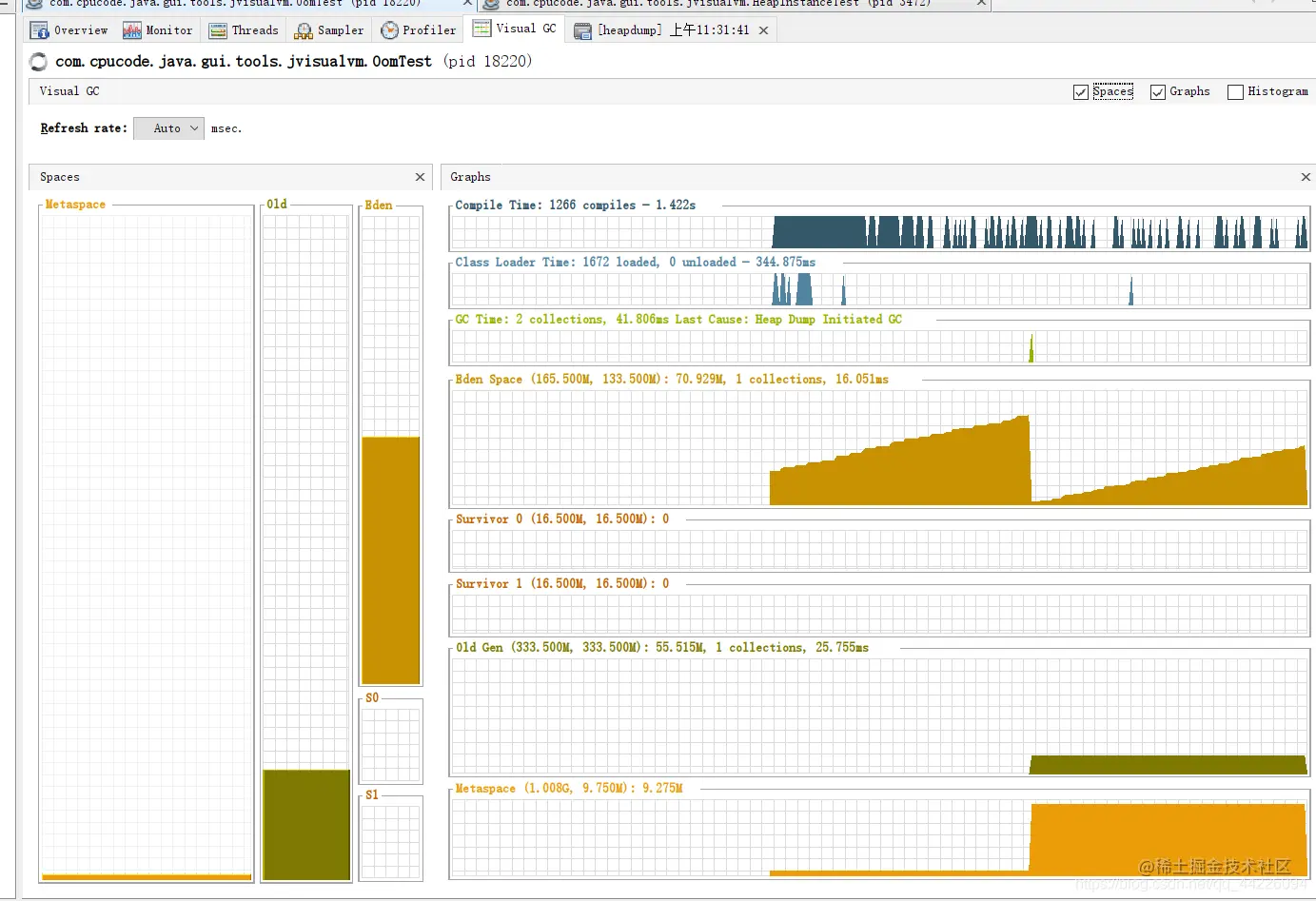Screen dimensions: 1316x901
Task: Open the Profiler tab
Action: coord(419,30)
